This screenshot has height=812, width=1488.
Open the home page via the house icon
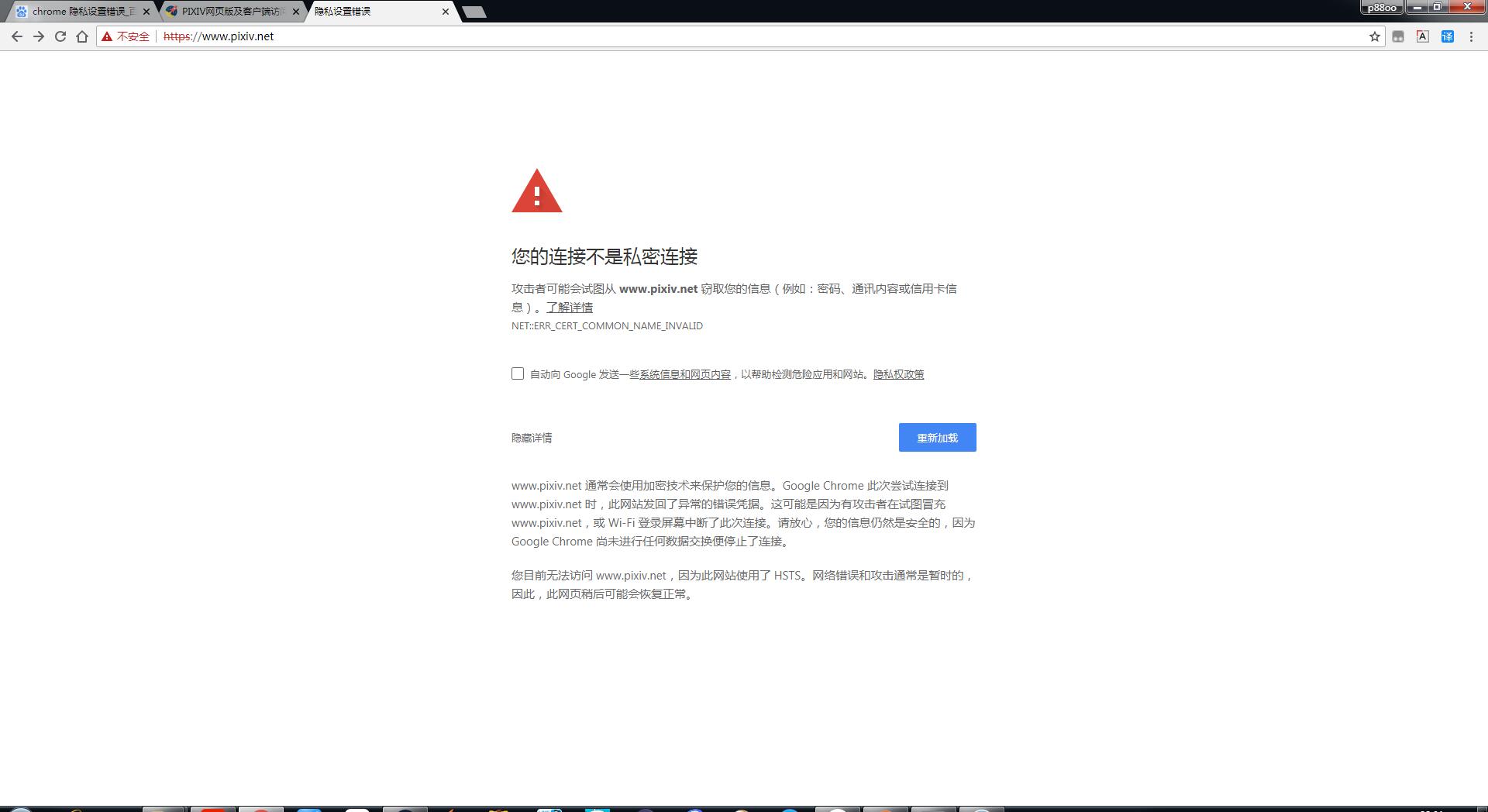point(82,36)
